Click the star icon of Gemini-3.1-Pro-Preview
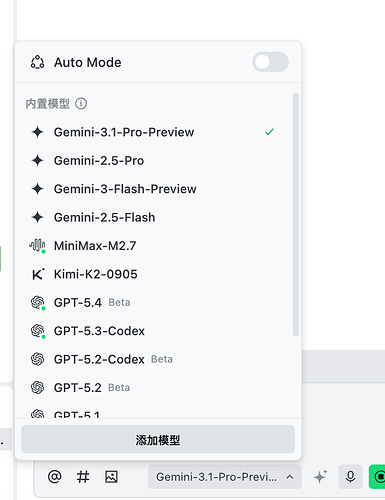This screenshot has width=385, height=500. (x=37, y=132)
